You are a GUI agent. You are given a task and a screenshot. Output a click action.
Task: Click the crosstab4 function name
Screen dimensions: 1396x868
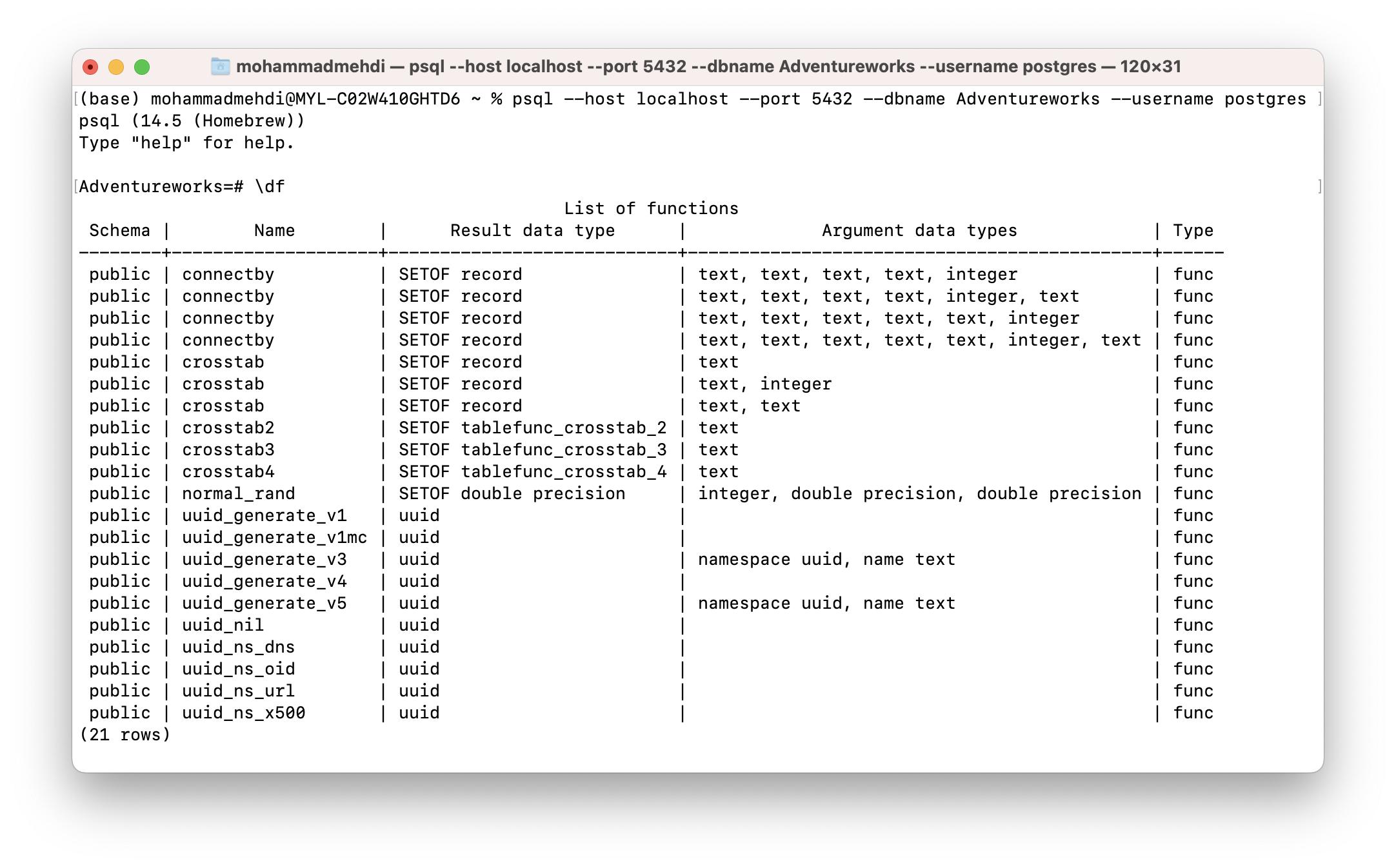228,472
